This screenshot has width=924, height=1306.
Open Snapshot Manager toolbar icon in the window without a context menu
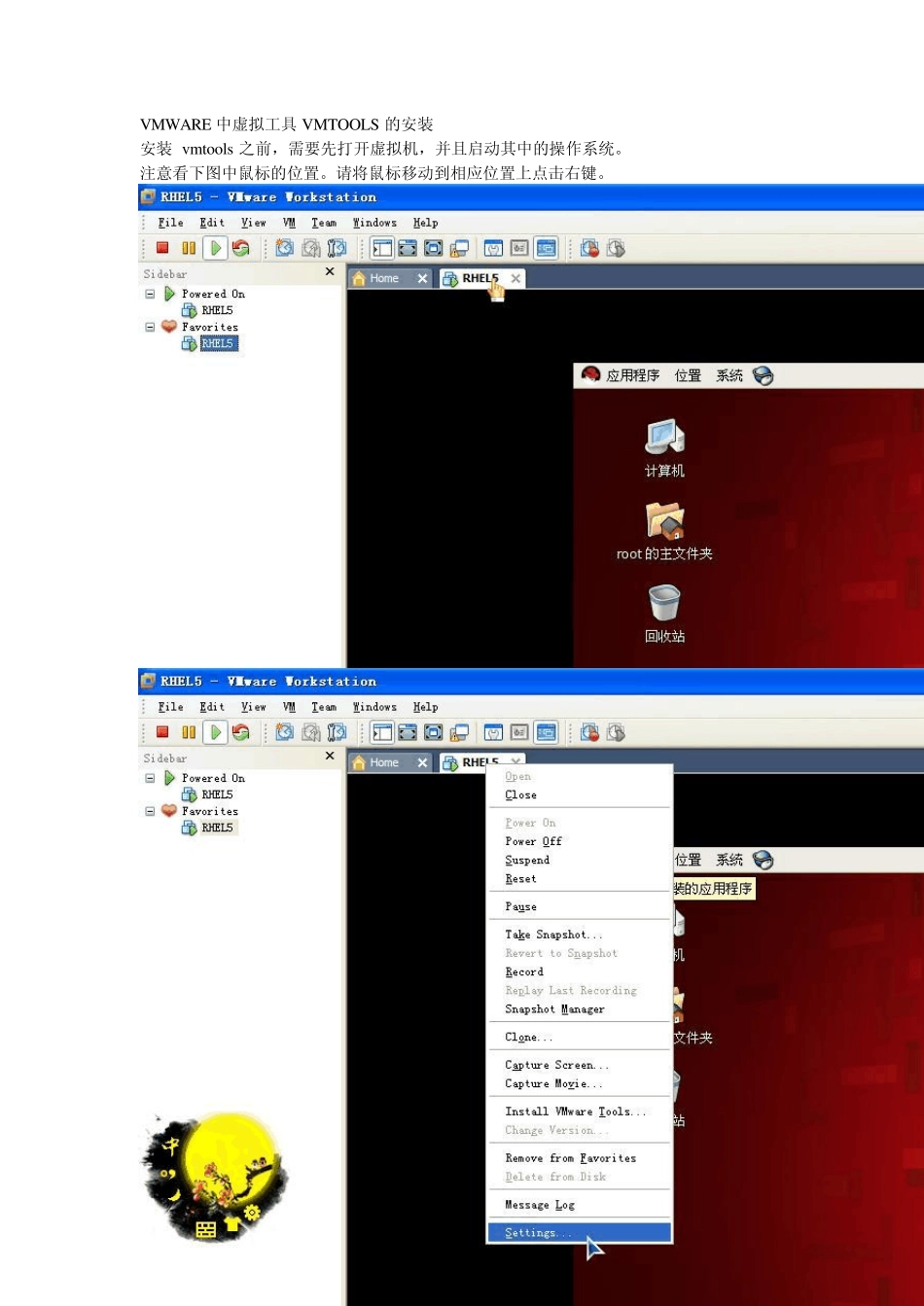click(337, 248)
